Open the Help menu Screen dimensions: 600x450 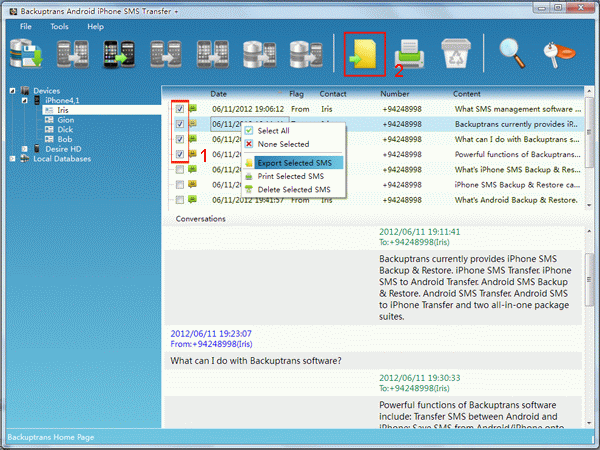95,26
